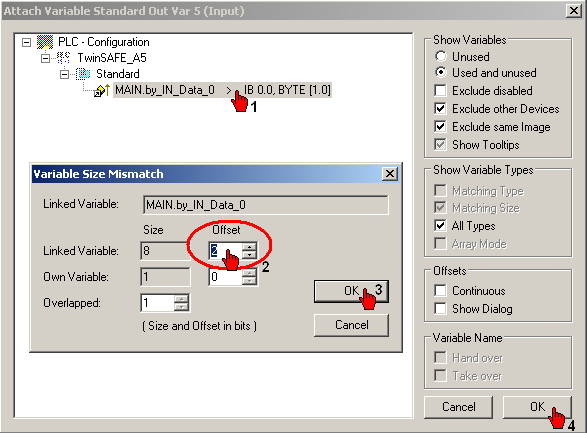
Task: Toggle the All Types checkbox
Action: [x=440, y=226]
